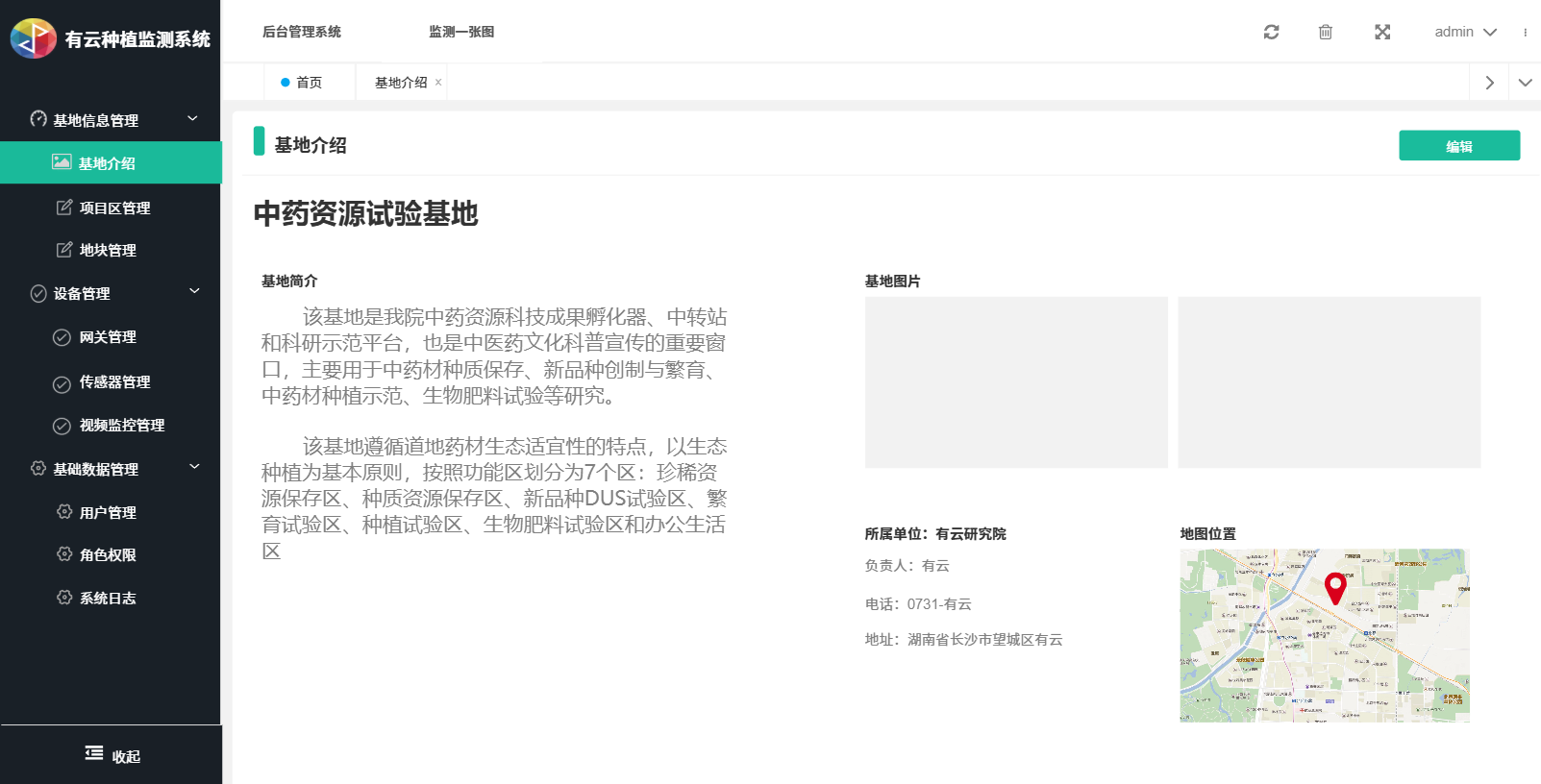This screenshot has height=784, width=1541.
Task: Click the red location pin on map
Action: pyautogui.click(x=1335, y=586)
